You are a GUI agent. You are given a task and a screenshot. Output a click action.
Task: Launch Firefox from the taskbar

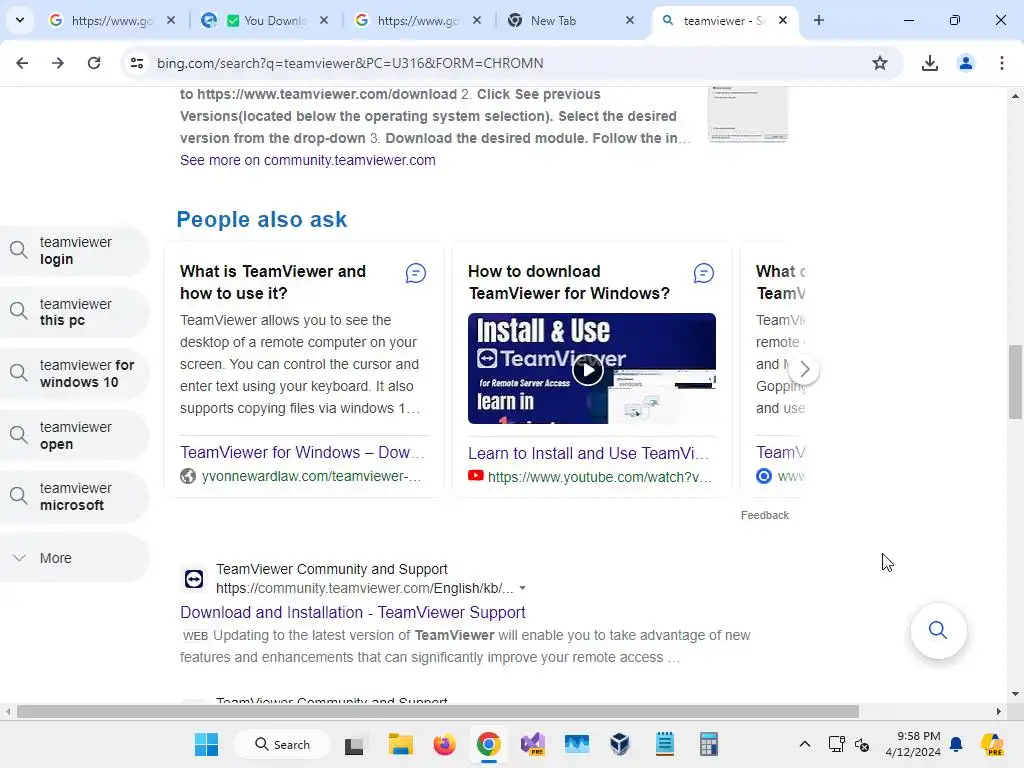[x=444, y=744]
